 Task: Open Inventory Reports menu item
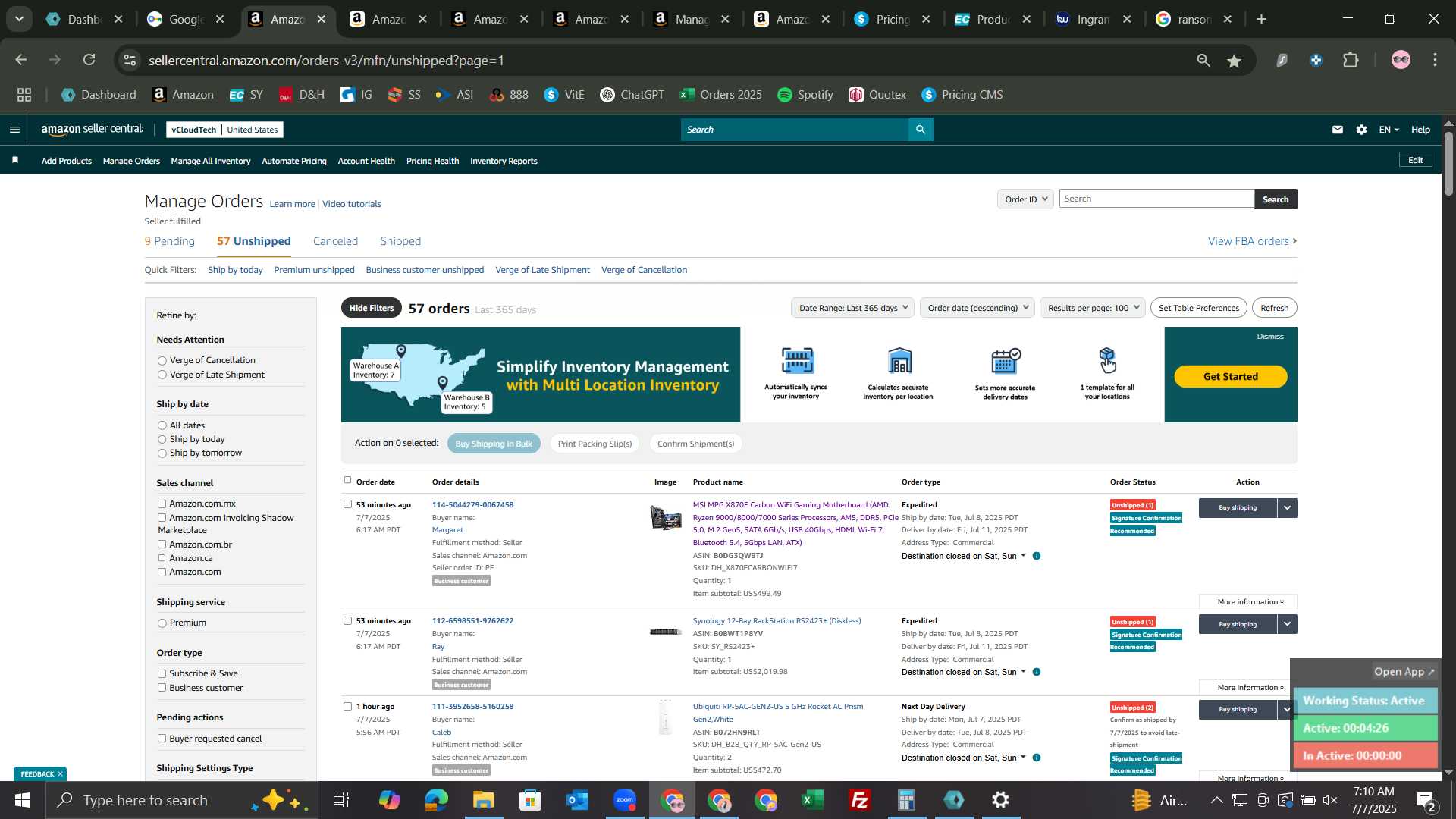point(504,161)
